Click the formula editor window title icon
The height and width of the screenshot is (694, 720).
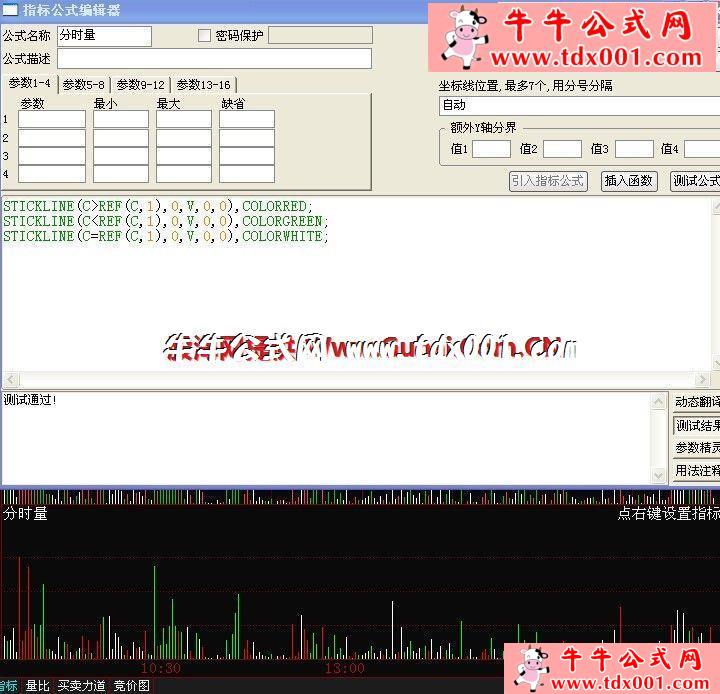point(10,10)
